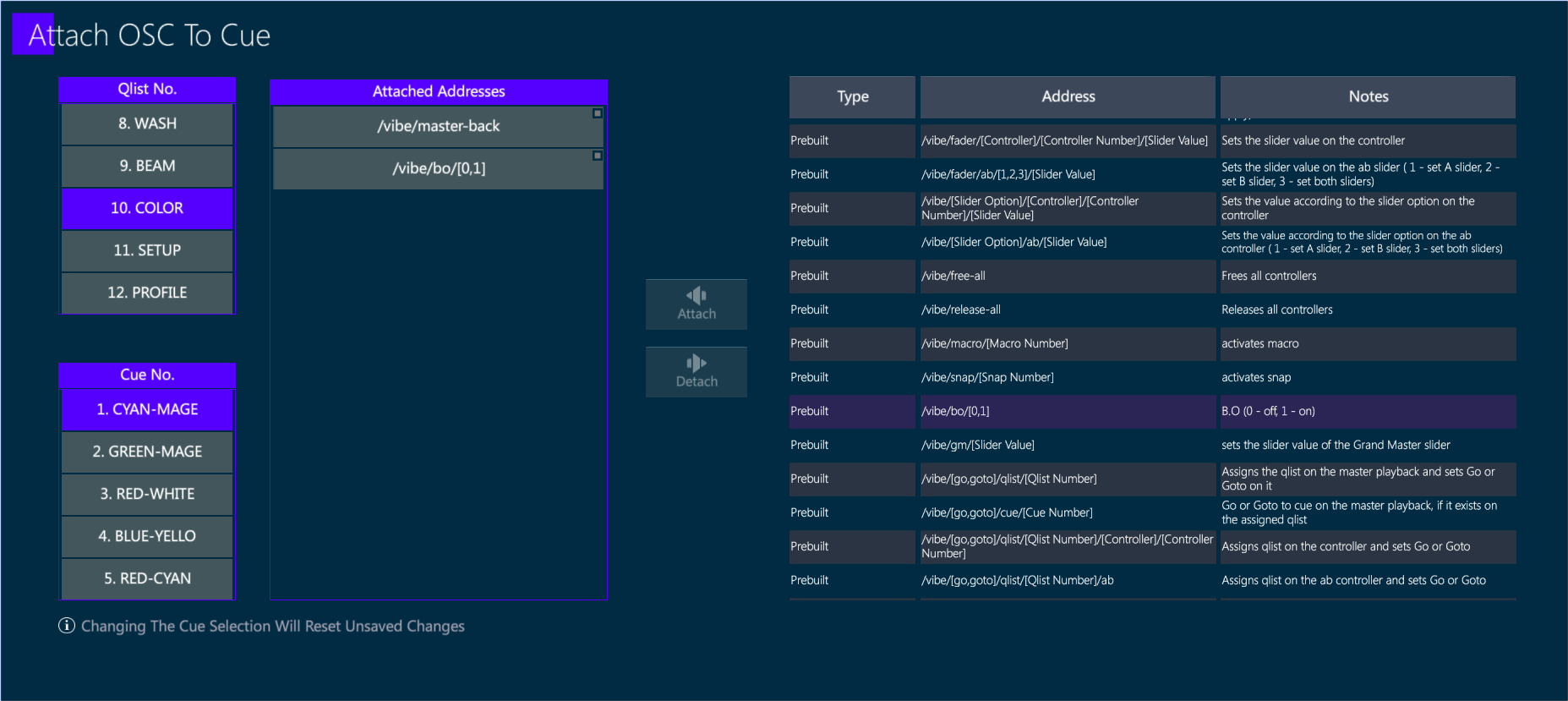Click the 'B.O (0 - off, 1 - on)' note

click(x=1368, y=411)
